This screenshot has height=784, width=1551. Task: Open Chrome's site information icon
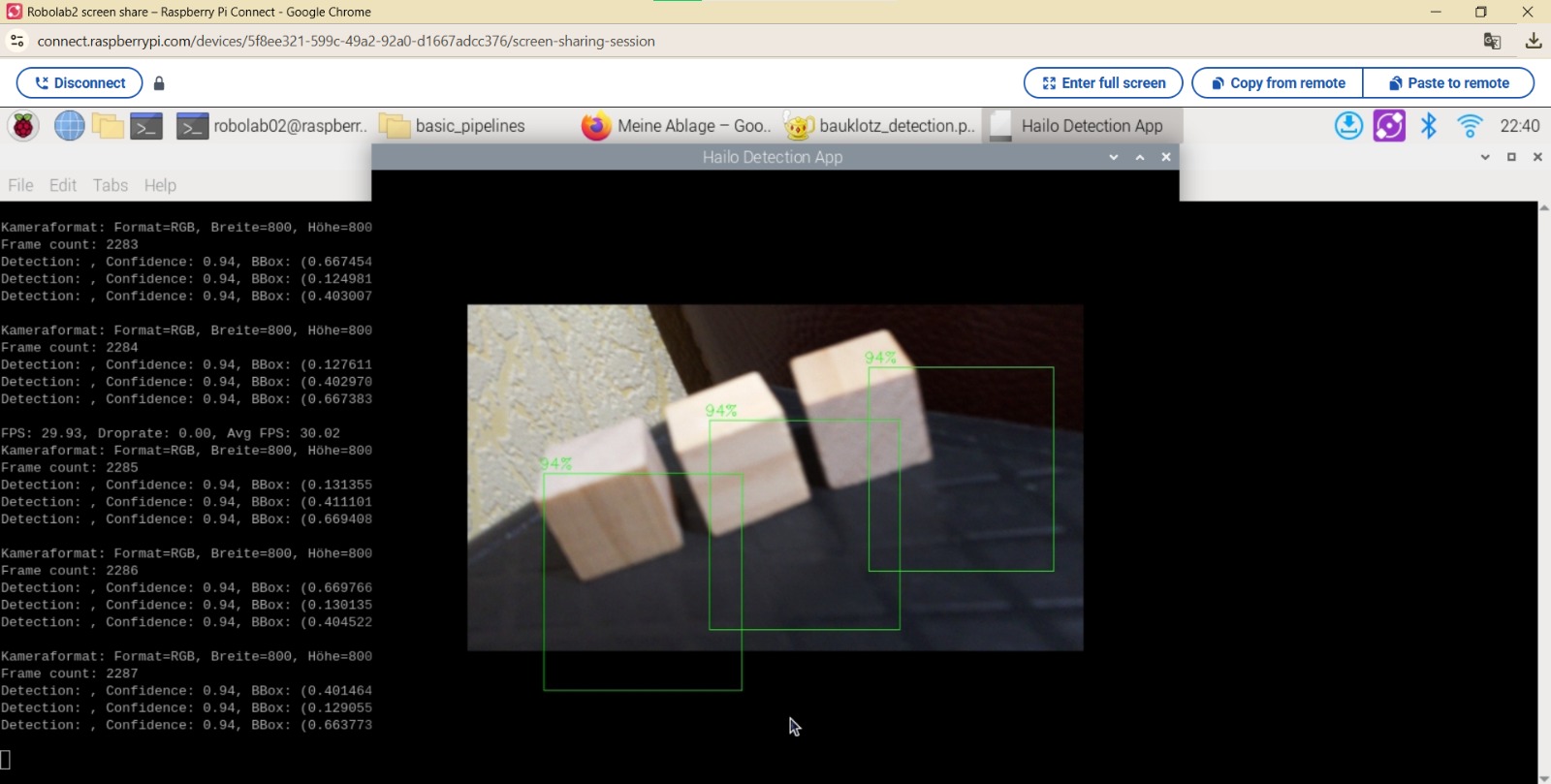(17, 41)
